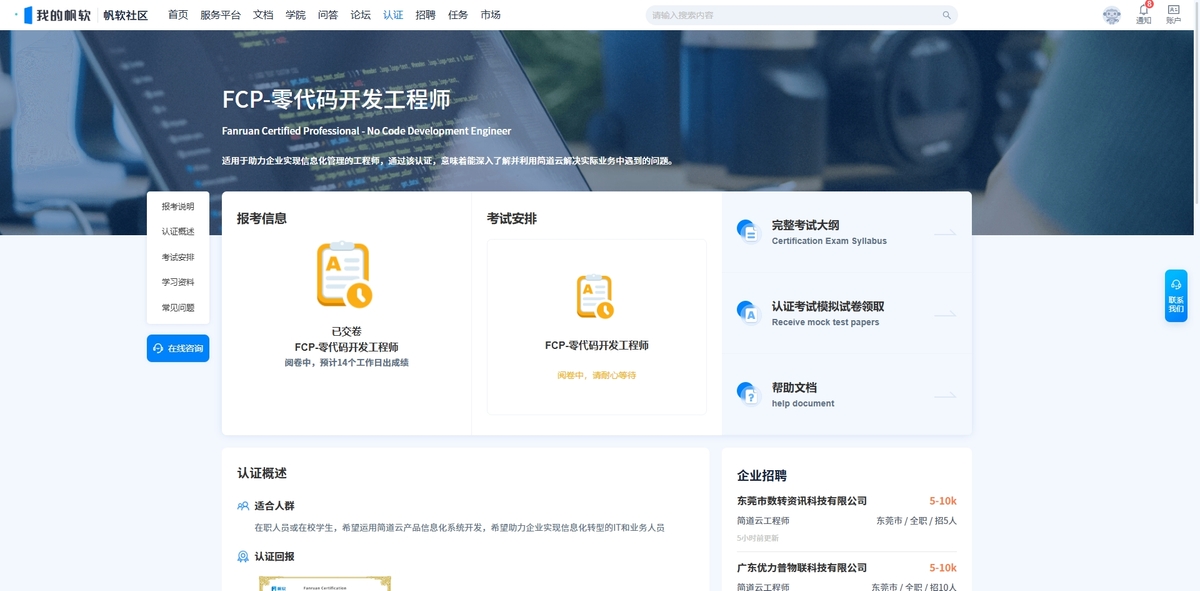Open 学院 in top navigation
Viewport: 1200px width, 591px height.
point(295,15)
